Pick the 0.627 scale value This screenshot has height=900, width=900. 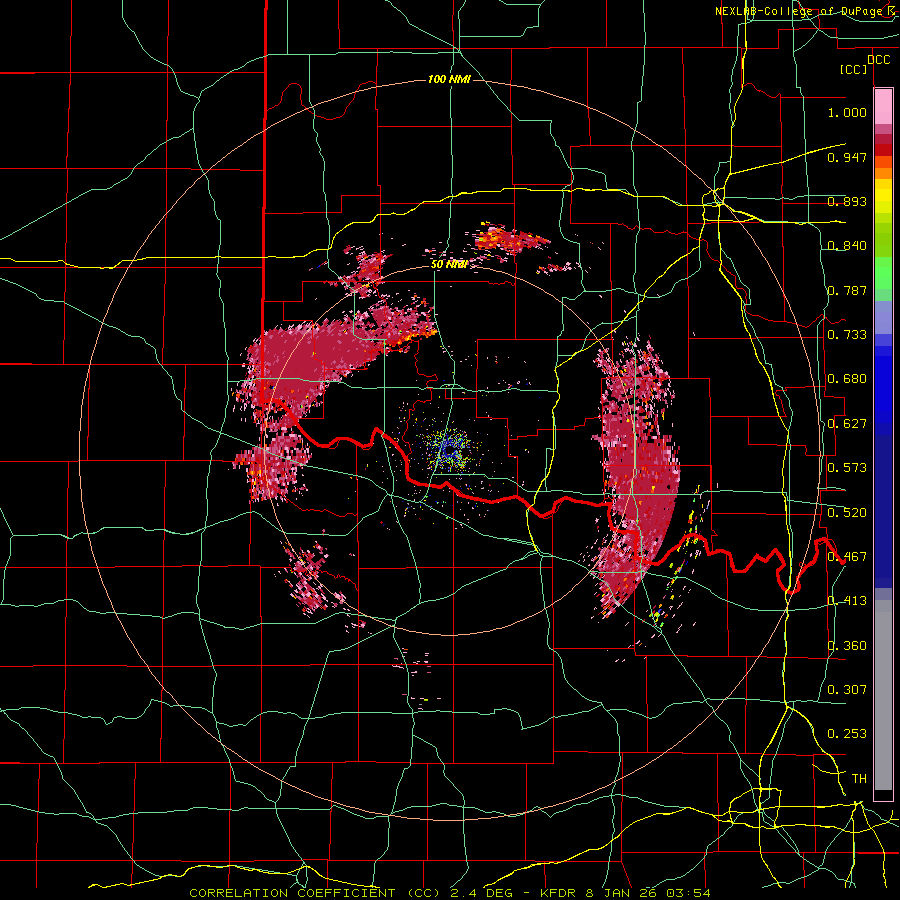pyautogui.click(x=847, y=424)
